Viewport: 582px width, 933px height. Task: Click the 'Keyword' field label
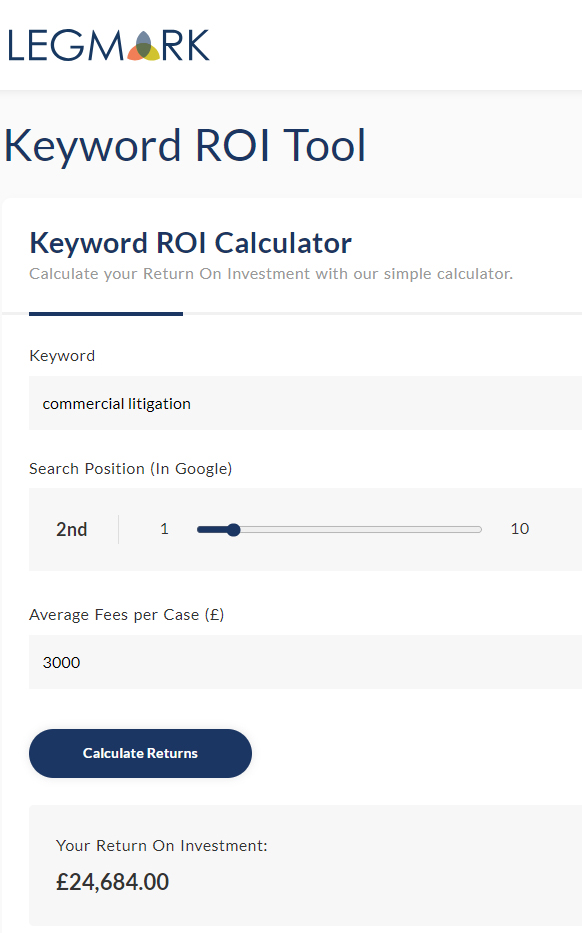pyautogui.click(x=62, y=356)
